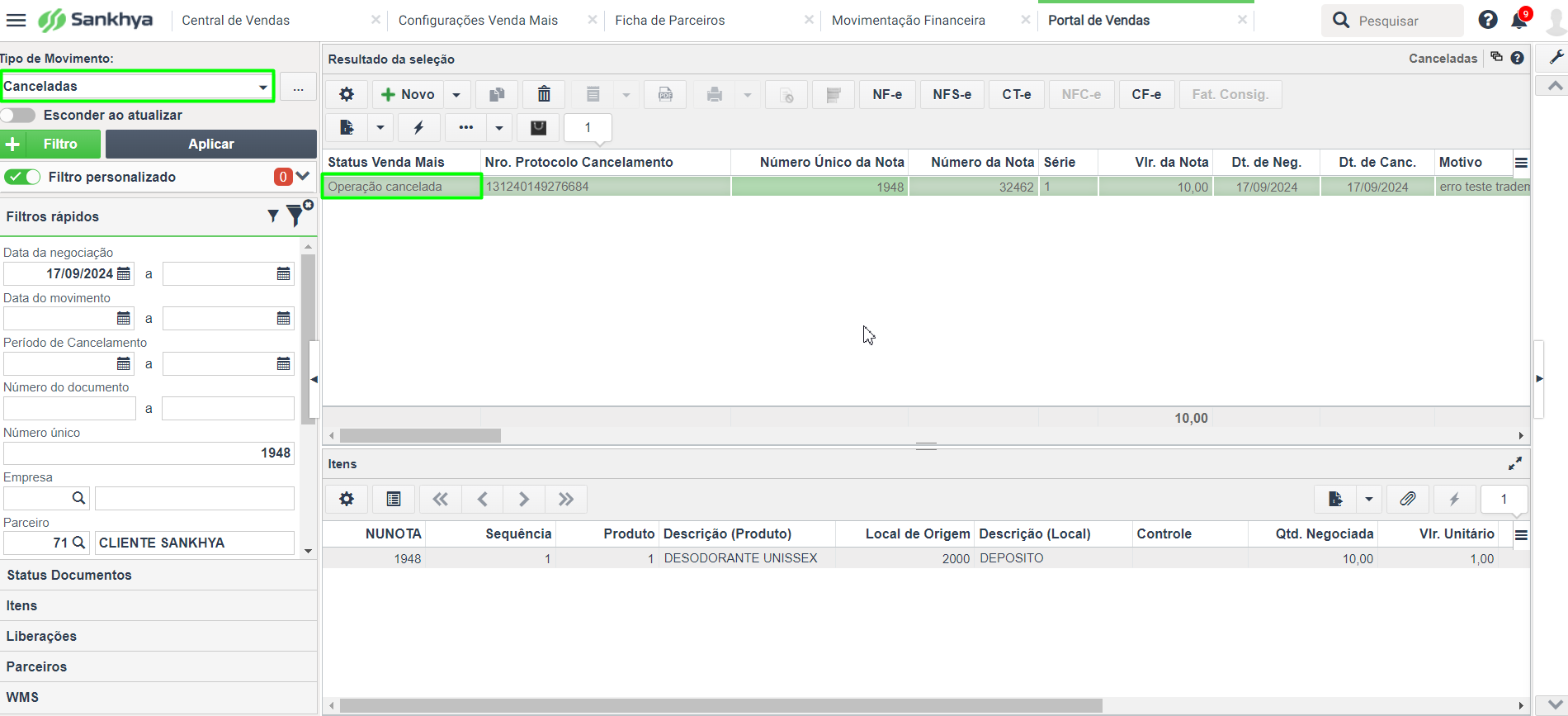Click the Itens grid horizontal scrollbar
The height and width of the screenshot is (716, 1568).
[721, 705]
